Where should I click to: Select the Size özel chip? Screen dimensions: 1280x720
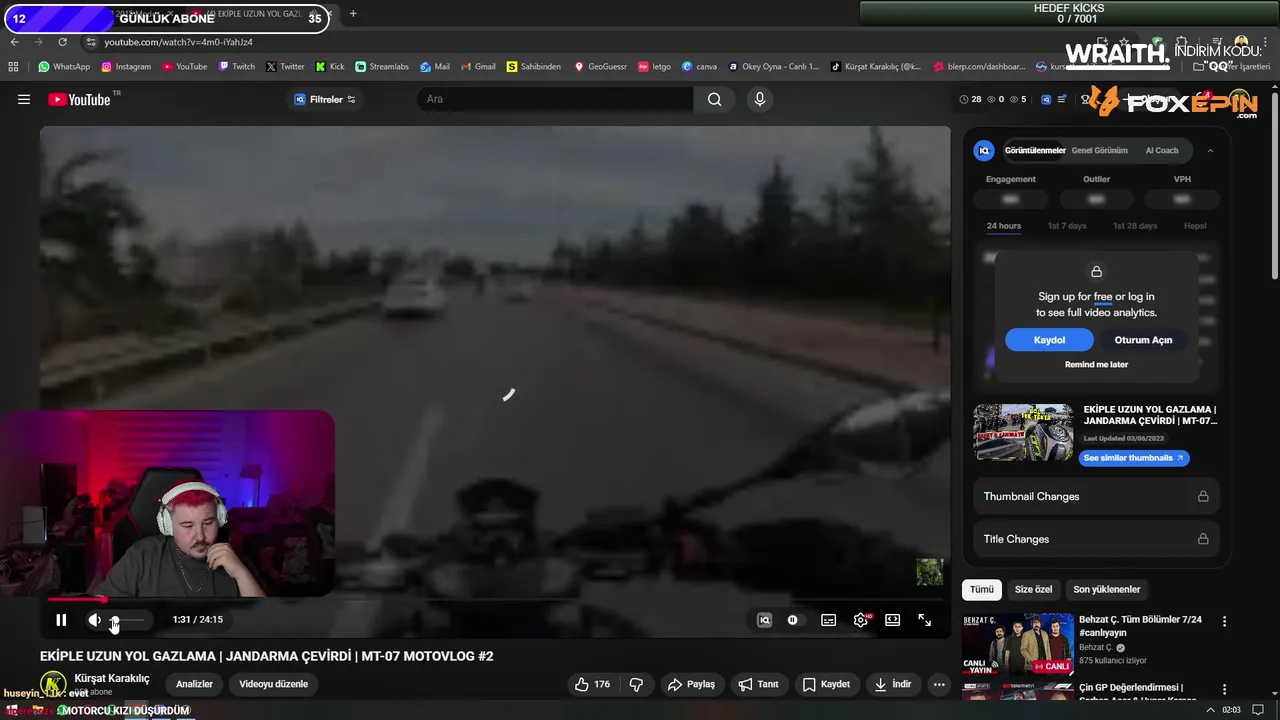click(x=1033, y=589)
